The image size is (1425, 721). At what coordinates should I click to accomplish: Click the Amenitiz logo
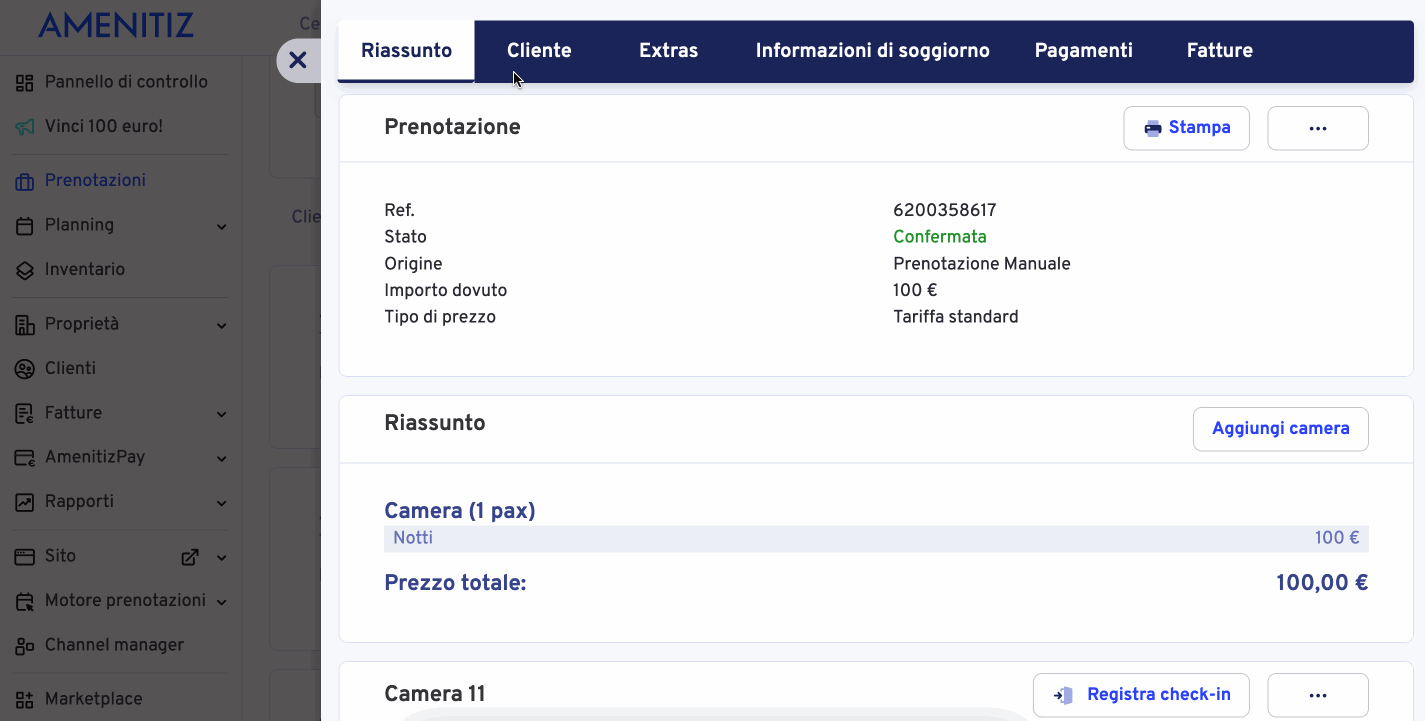point(116,24)
